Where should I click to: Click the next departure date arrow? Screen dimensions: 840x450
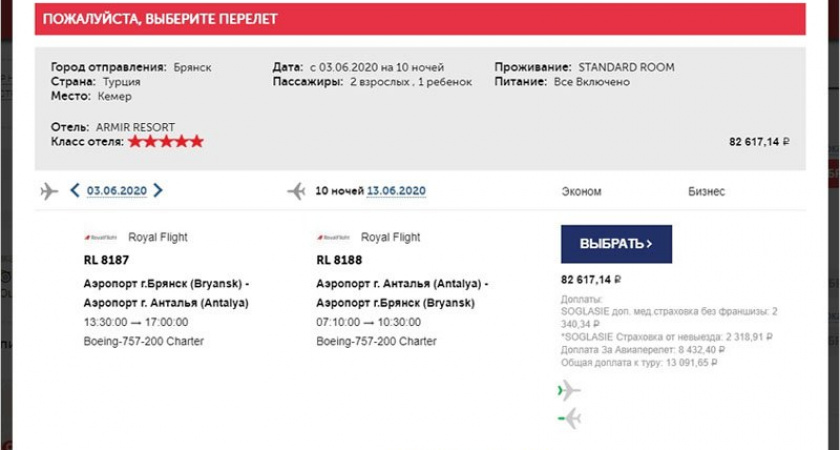[x=158, y=191]
